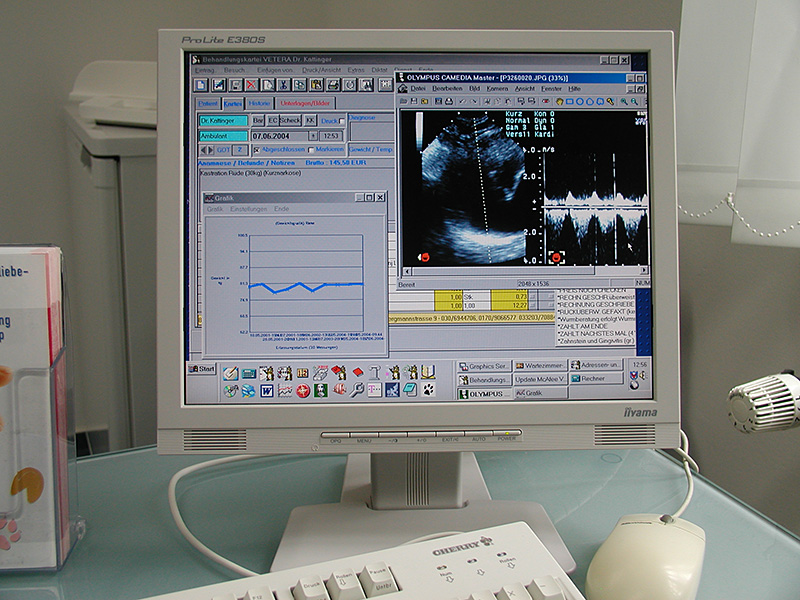Click the speaker volume icon in system tray
Viewport: 800px width, 600px height.
(642, 376)
